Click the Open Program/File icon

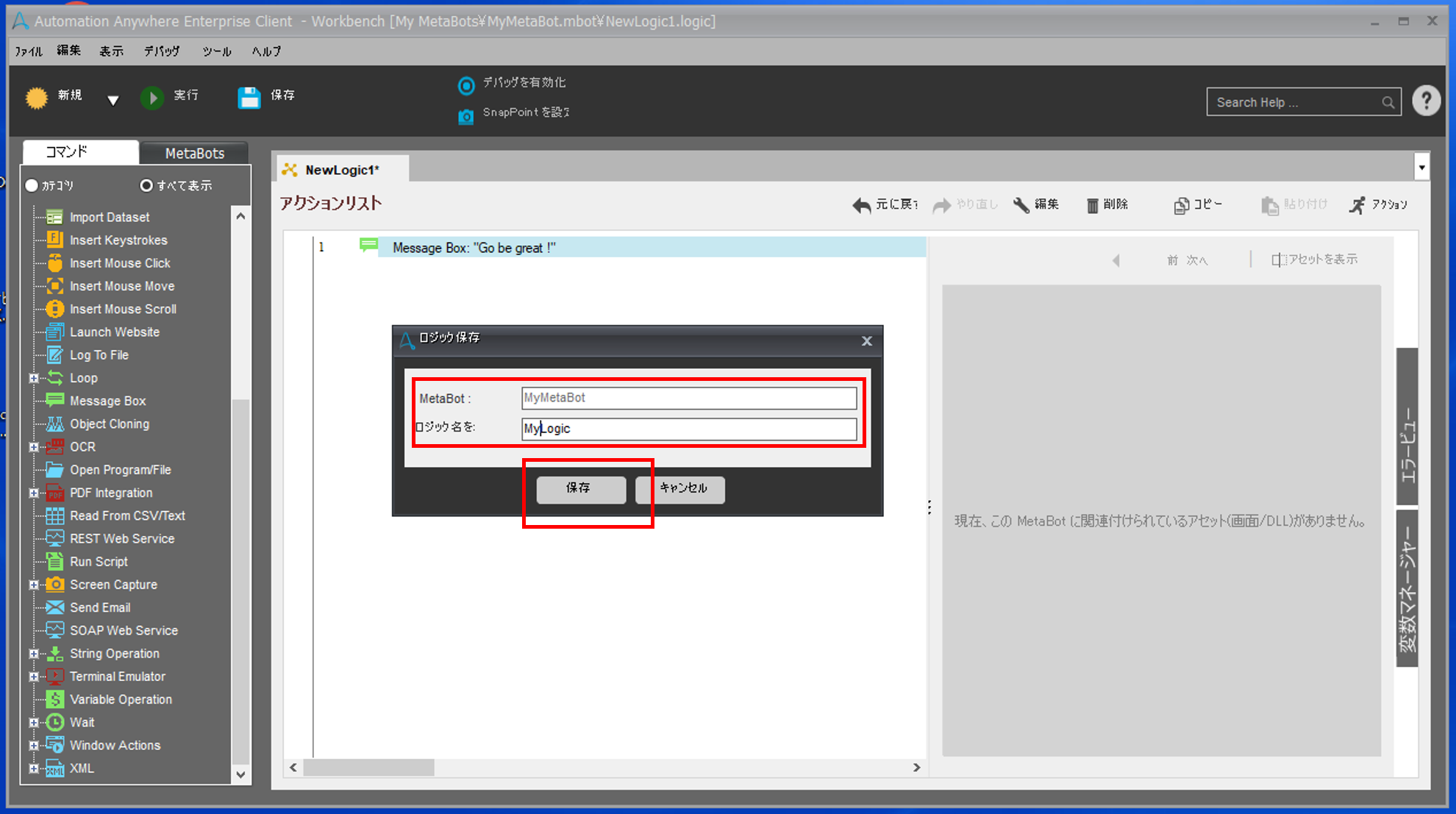pos(54,469)
